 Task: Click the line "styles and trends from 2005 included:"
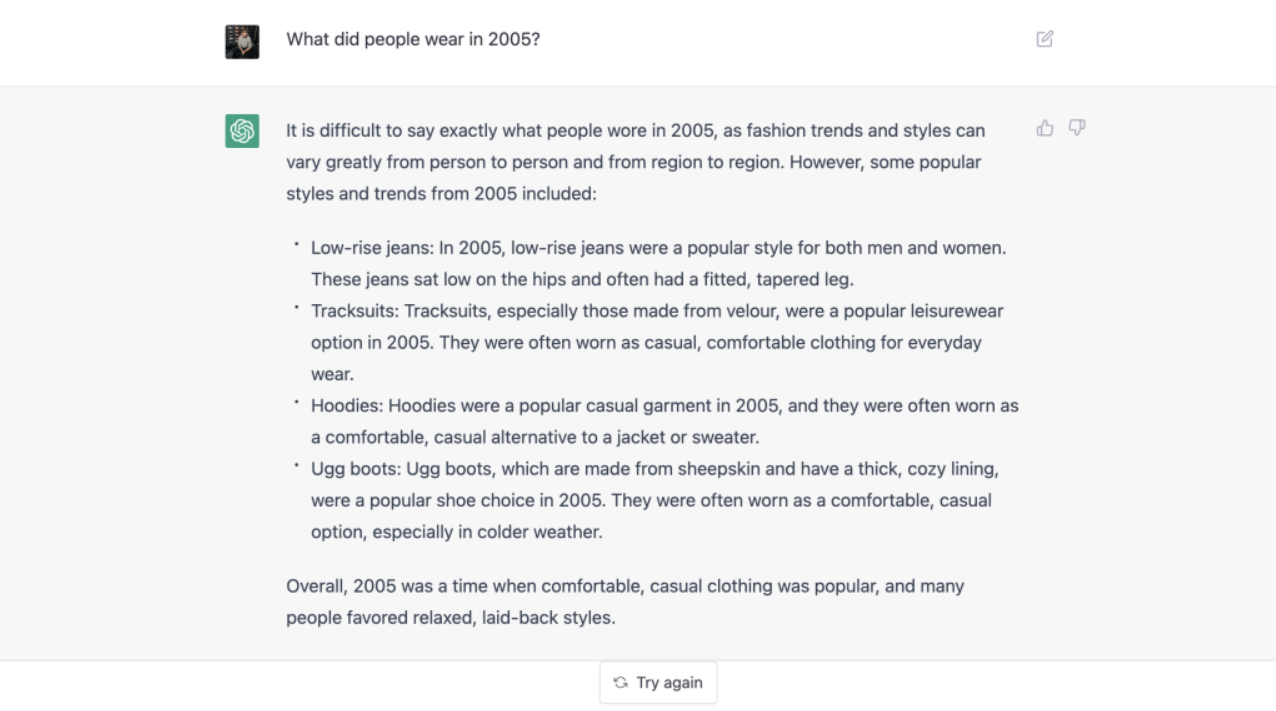click(x=441, y=194)
